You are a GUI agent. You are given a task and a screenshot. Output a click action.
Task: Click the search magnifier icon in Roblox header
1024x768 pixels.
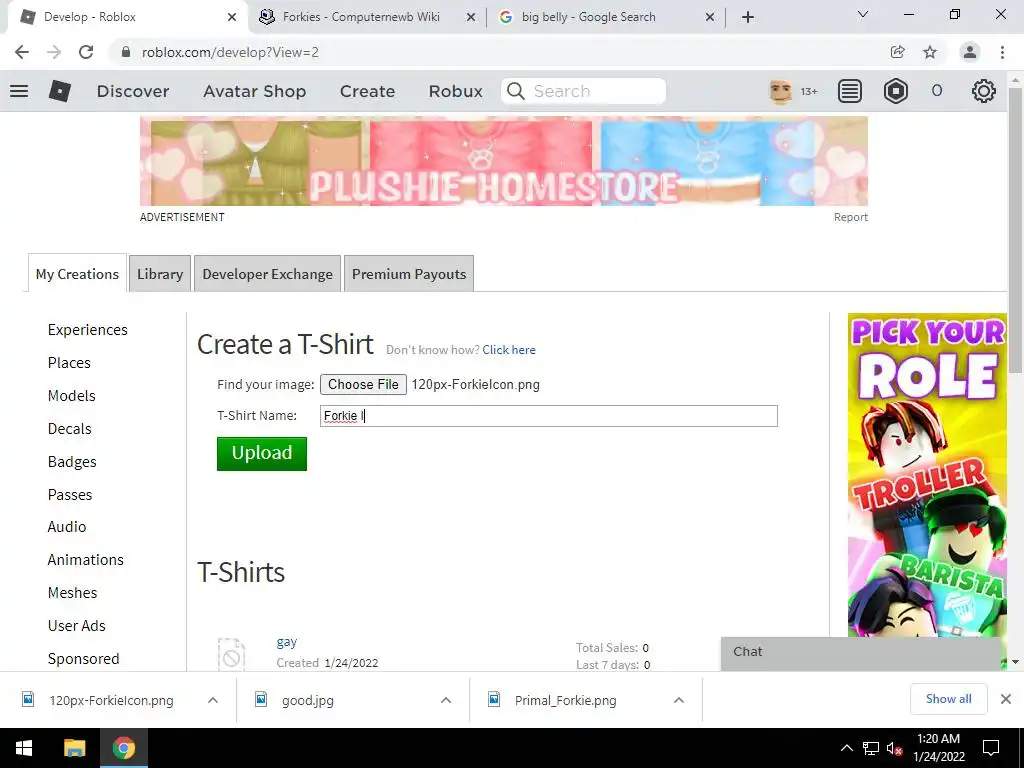click(516, 91)
